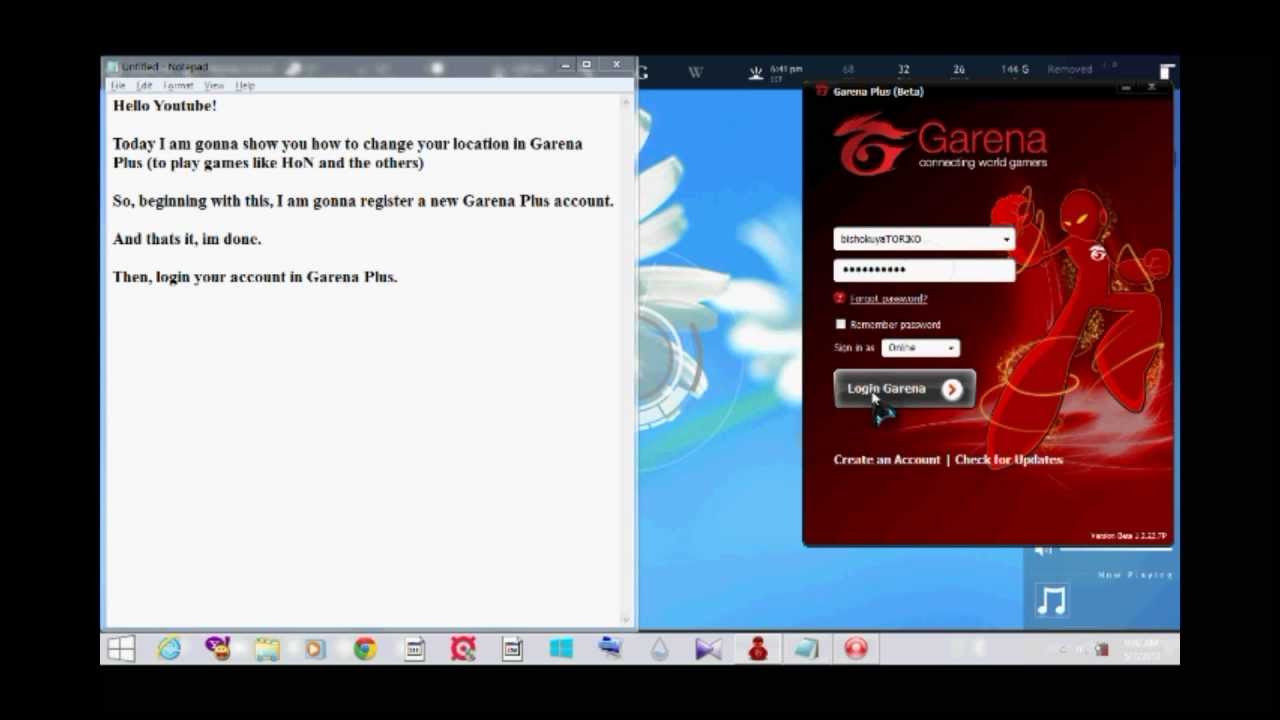Click the Notepad vertical scrollbar up arrow
1280x720 pixels.
click(628, 100)
